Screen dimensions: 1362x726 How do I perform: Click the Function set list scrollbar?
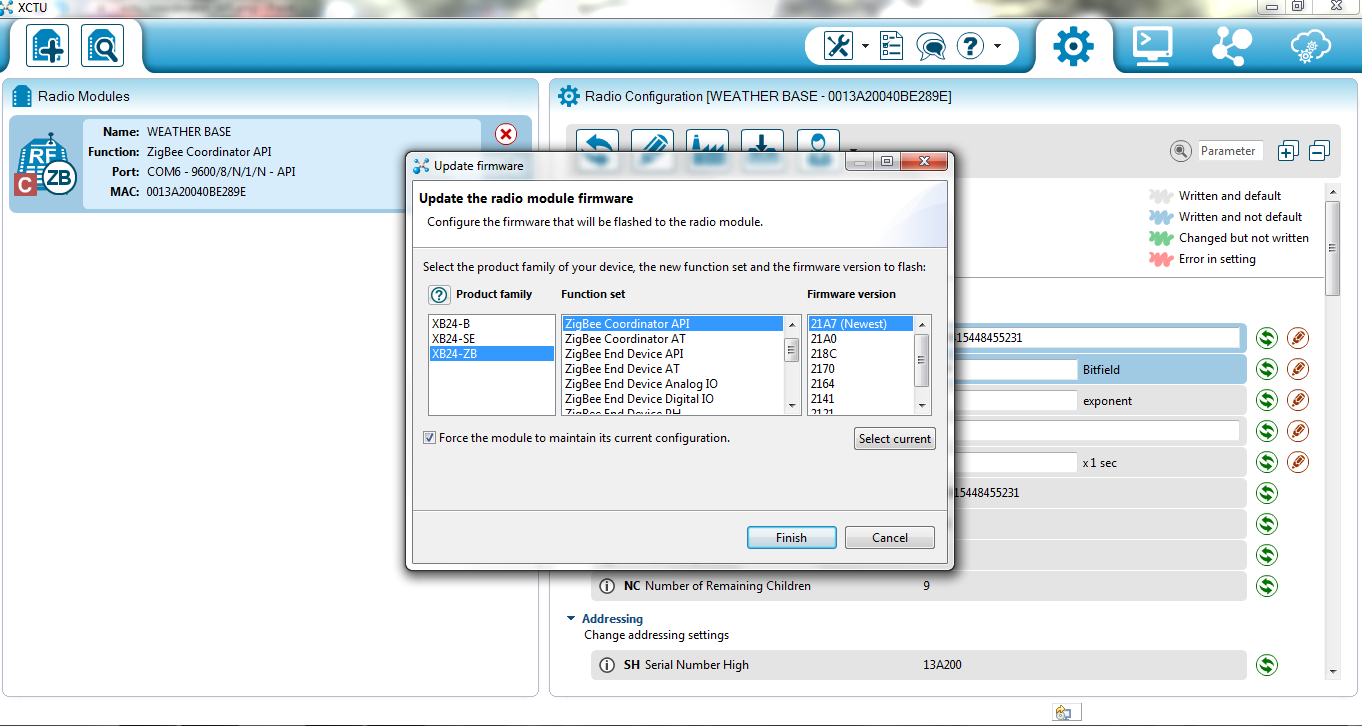[x=792, y=350]
